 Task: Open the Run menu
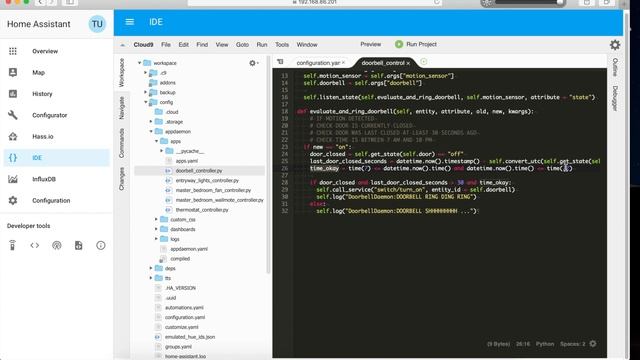pos(262,44)
